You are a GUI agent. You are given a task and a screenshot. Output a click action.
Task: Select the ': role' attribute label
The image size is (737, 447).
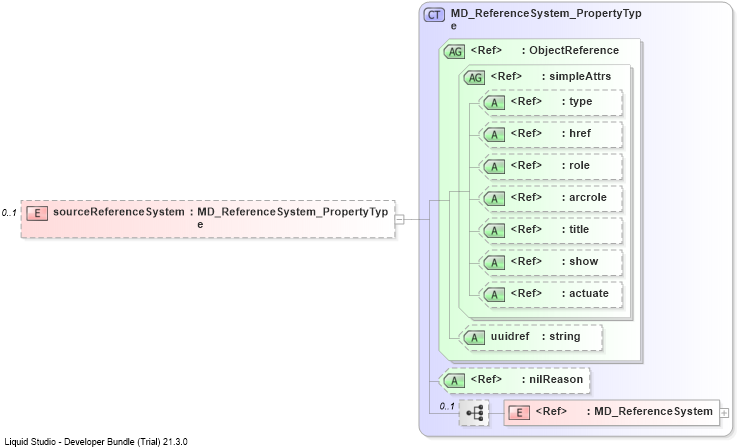pos(575,165)
